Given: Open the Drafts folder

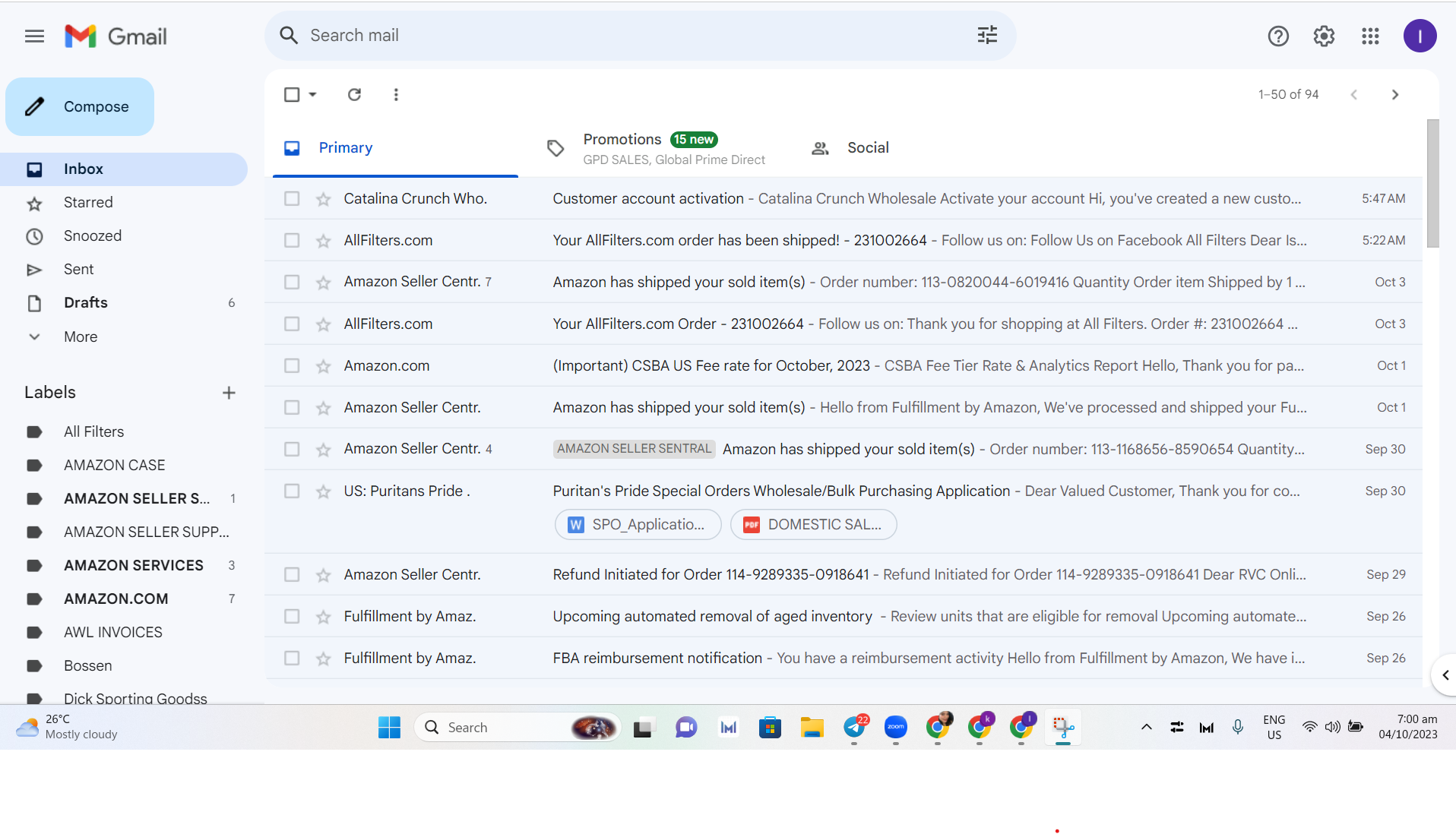Looking at the screenshot, I should (x=85, y=303).
